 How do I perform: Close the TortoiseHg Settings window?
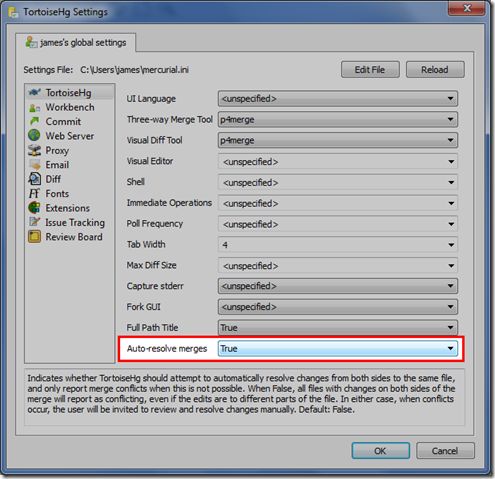tap(466, 8)
